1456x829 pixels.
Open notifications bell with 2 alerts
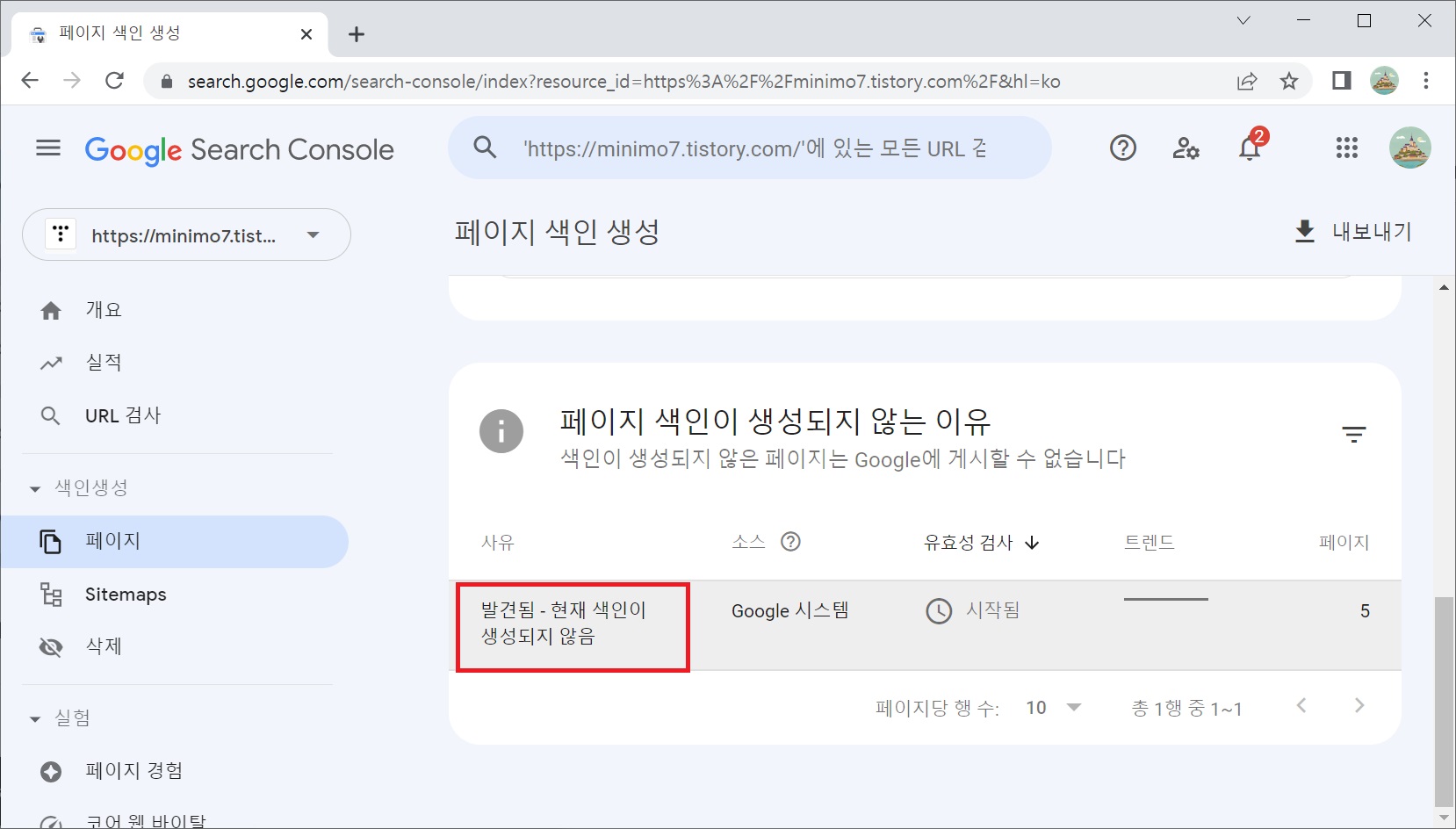pyautogui.click(x=1251, y=147)
